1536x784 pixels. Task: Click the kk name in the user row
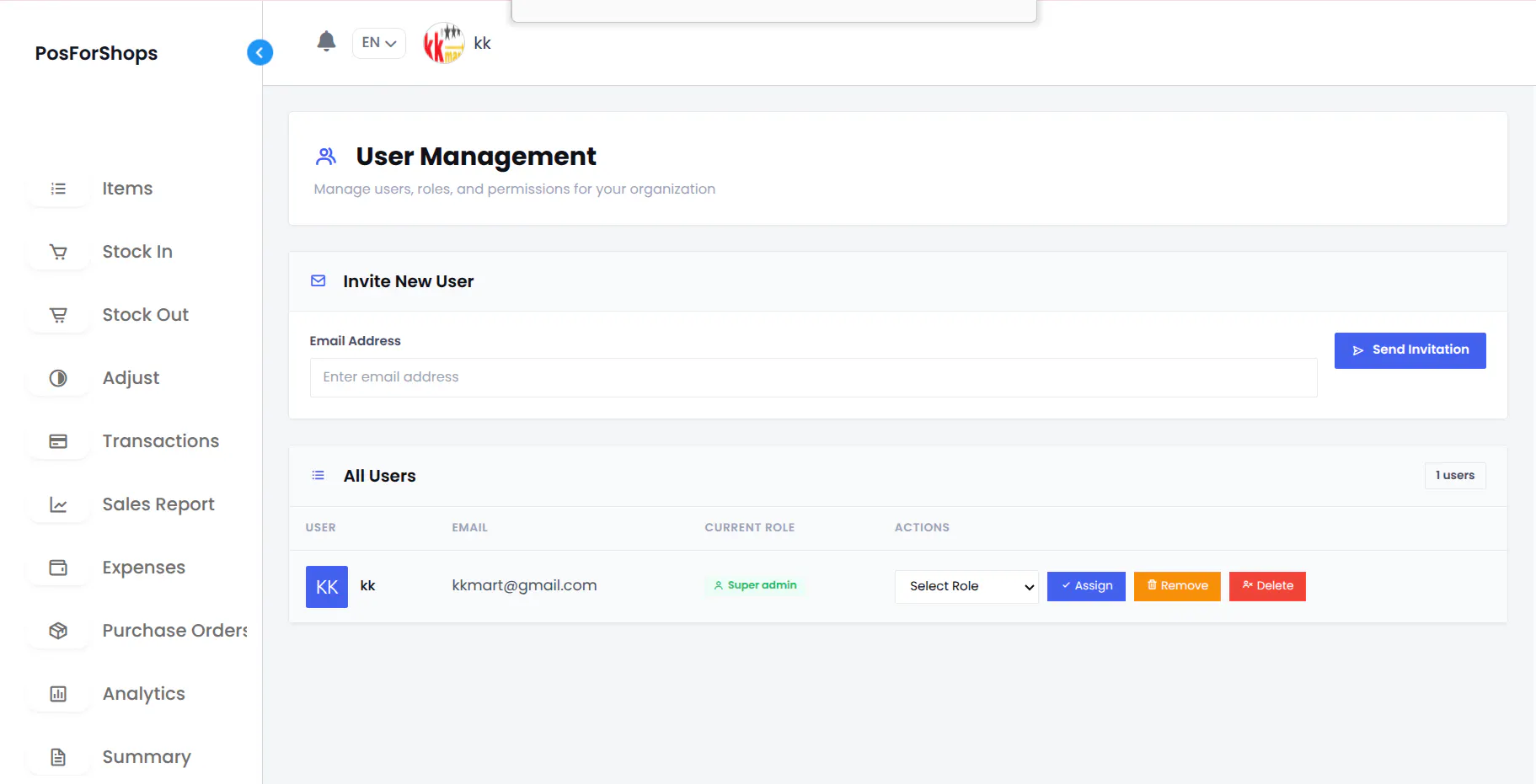pyautogui.click(x=367, y=585)
